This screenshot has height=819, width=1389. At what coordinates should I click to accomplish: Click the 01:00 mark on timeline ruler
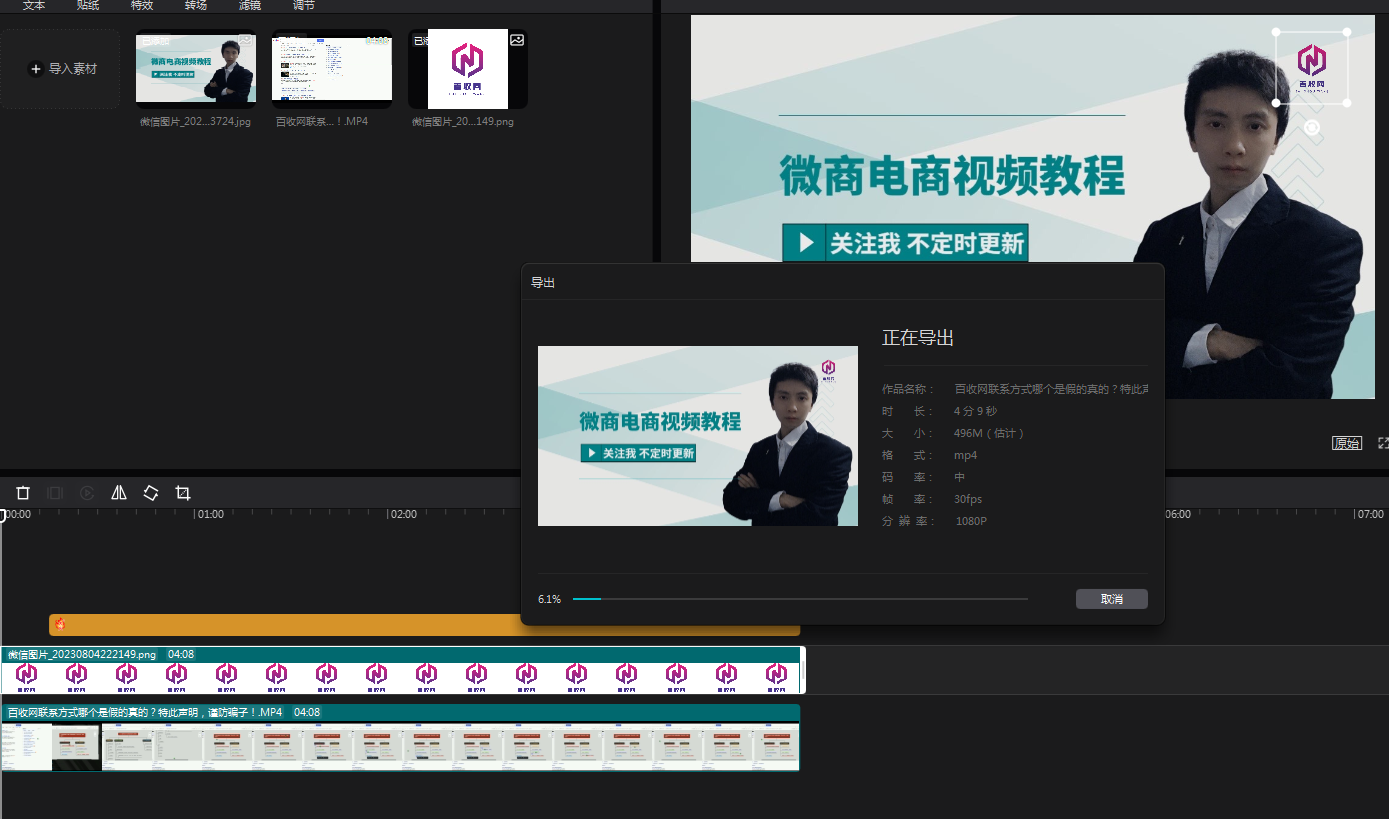coord(210,514)
